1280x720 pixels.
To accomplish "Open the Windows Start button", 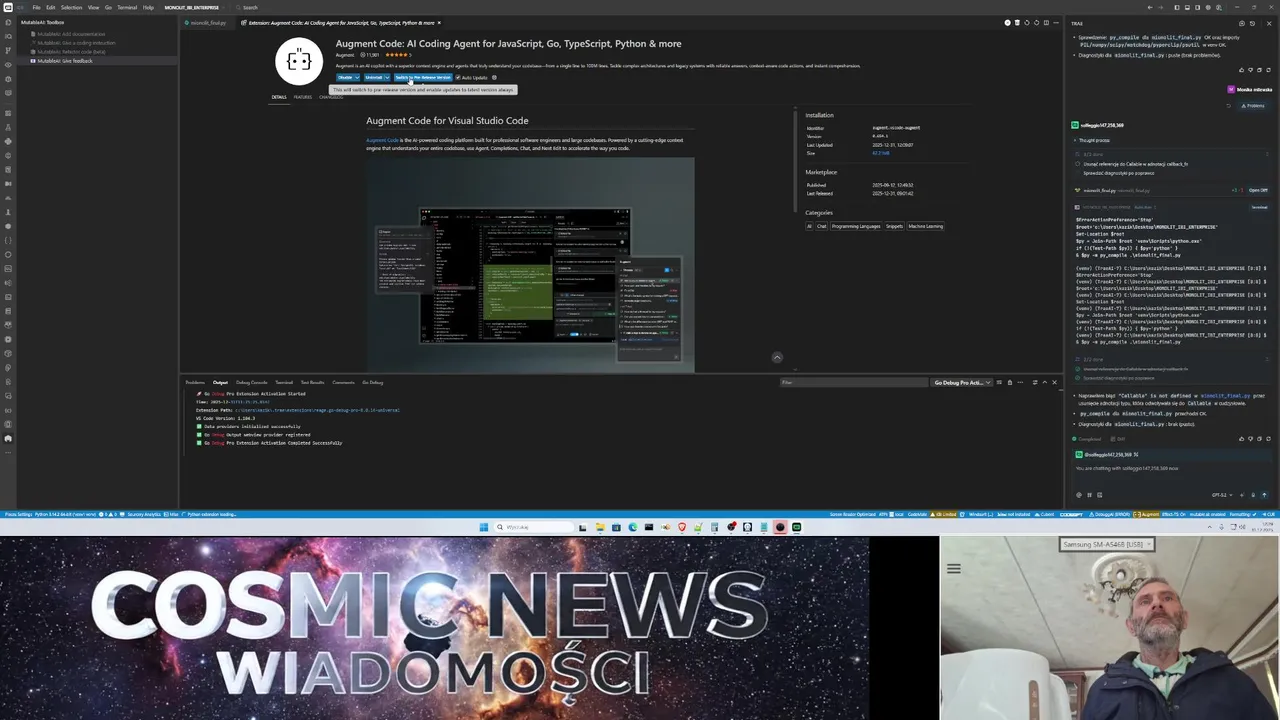I will (x=484, y=527).
